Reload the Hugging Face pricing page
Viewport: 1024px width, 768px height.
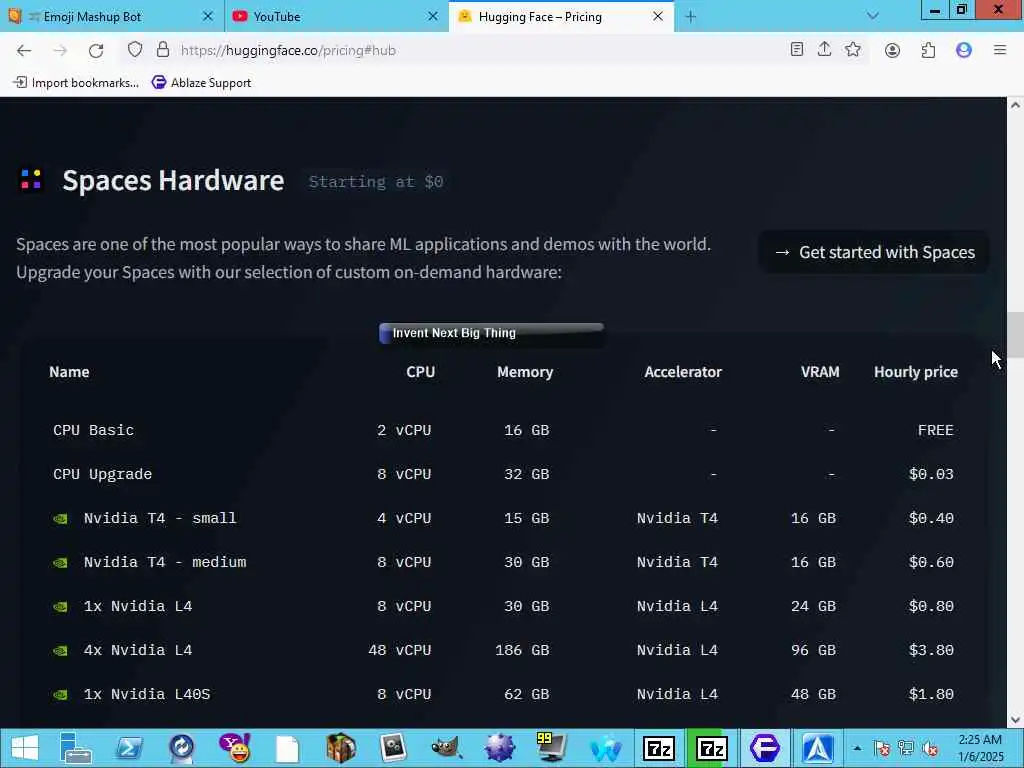click(96, 50)
